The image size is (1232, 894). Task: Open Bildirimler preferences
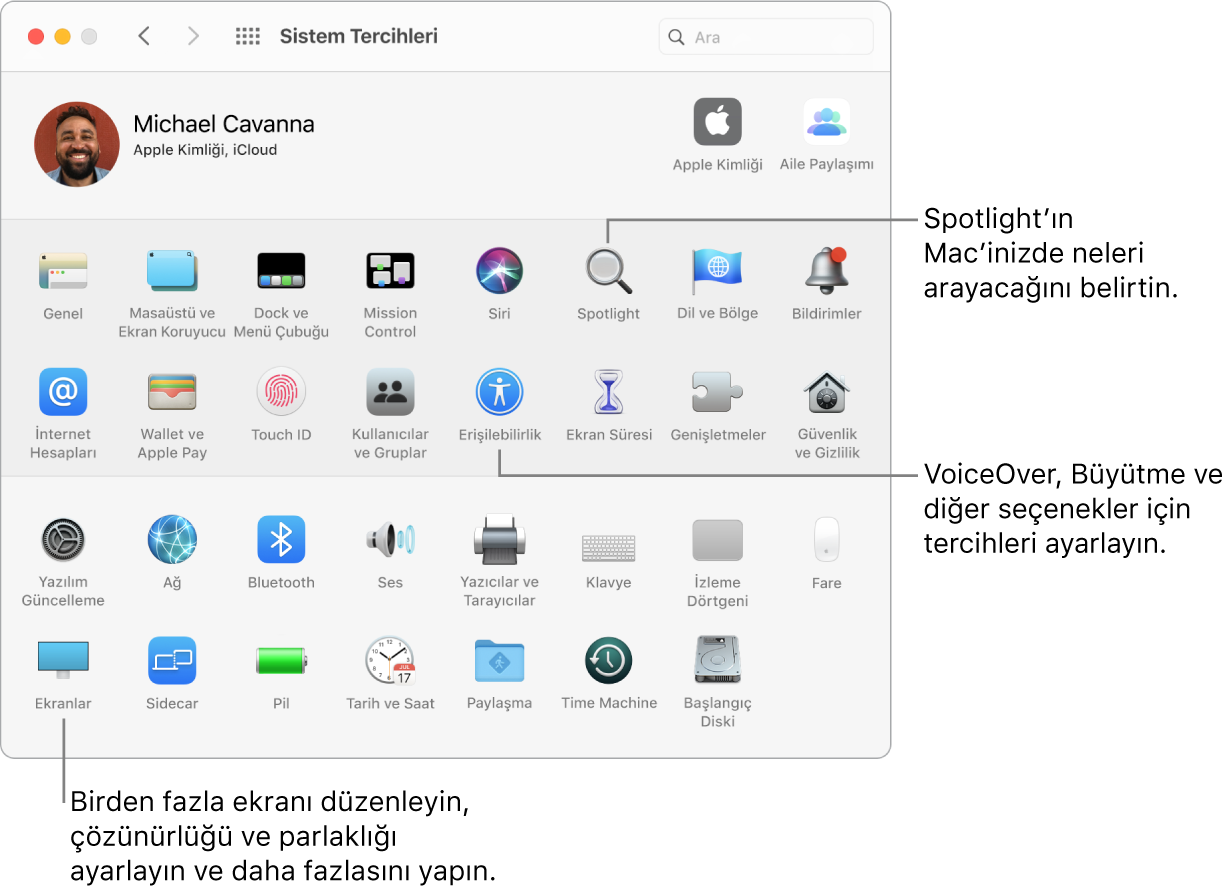click(x=826, y=270)
